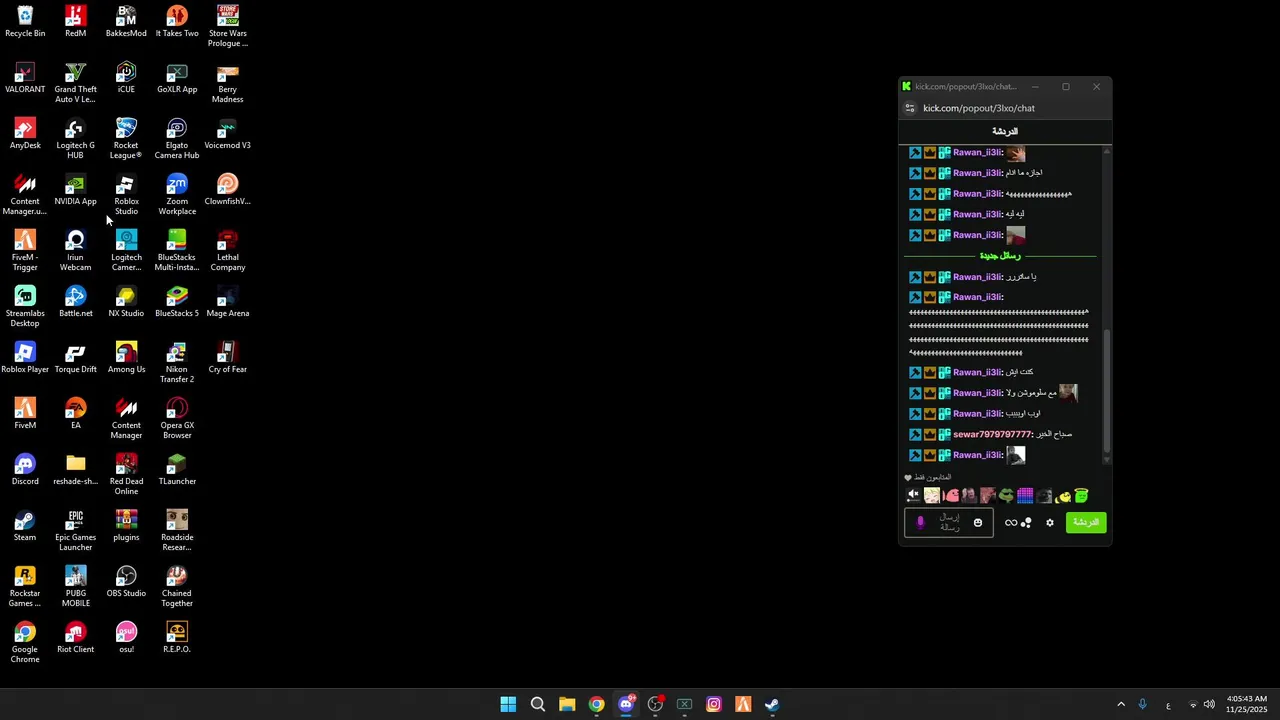The width and height of the screenshot is (1280, 720).
Task: Select the VALORANT desktop icon
Action: [25, 78]
